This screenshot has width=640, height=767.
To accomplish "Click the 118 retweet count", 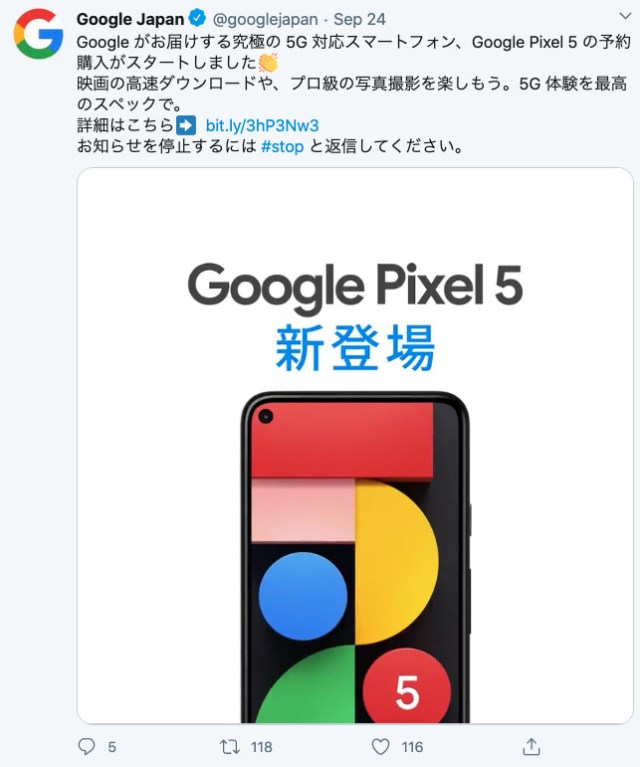I will 261,747.
